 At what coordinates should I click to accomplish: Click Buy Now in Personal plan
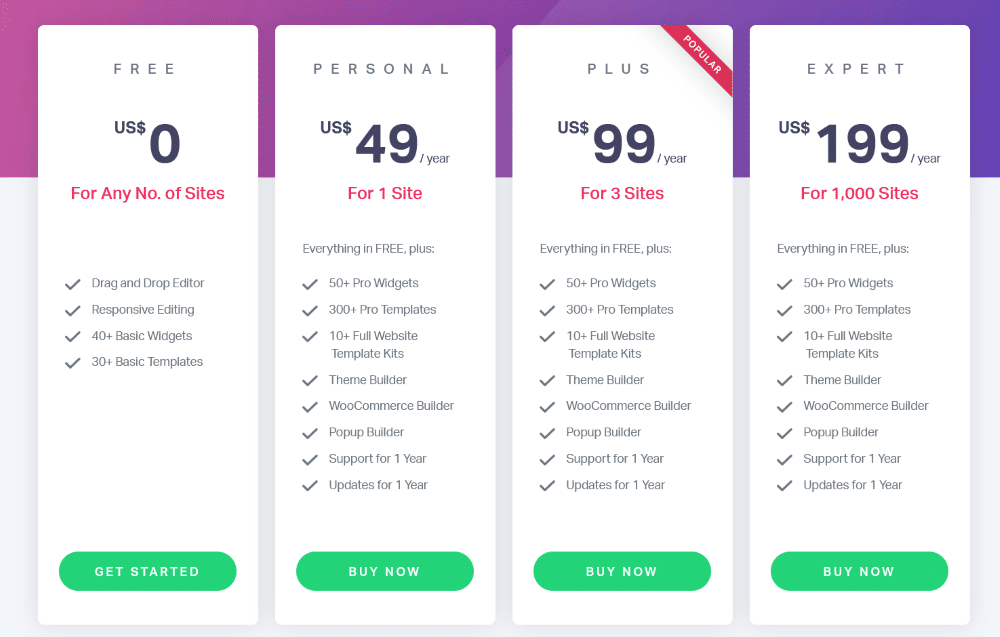coord(384,571)
